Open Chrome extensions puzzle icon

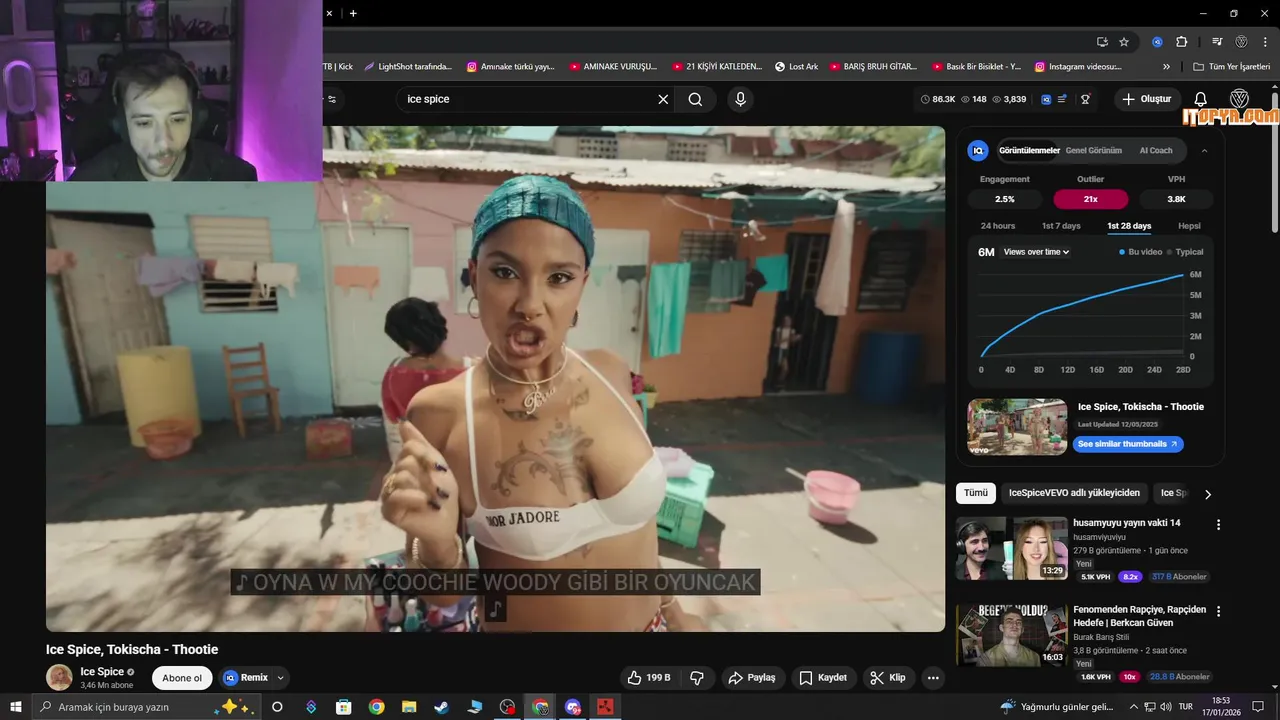(x=1181, y=42)
